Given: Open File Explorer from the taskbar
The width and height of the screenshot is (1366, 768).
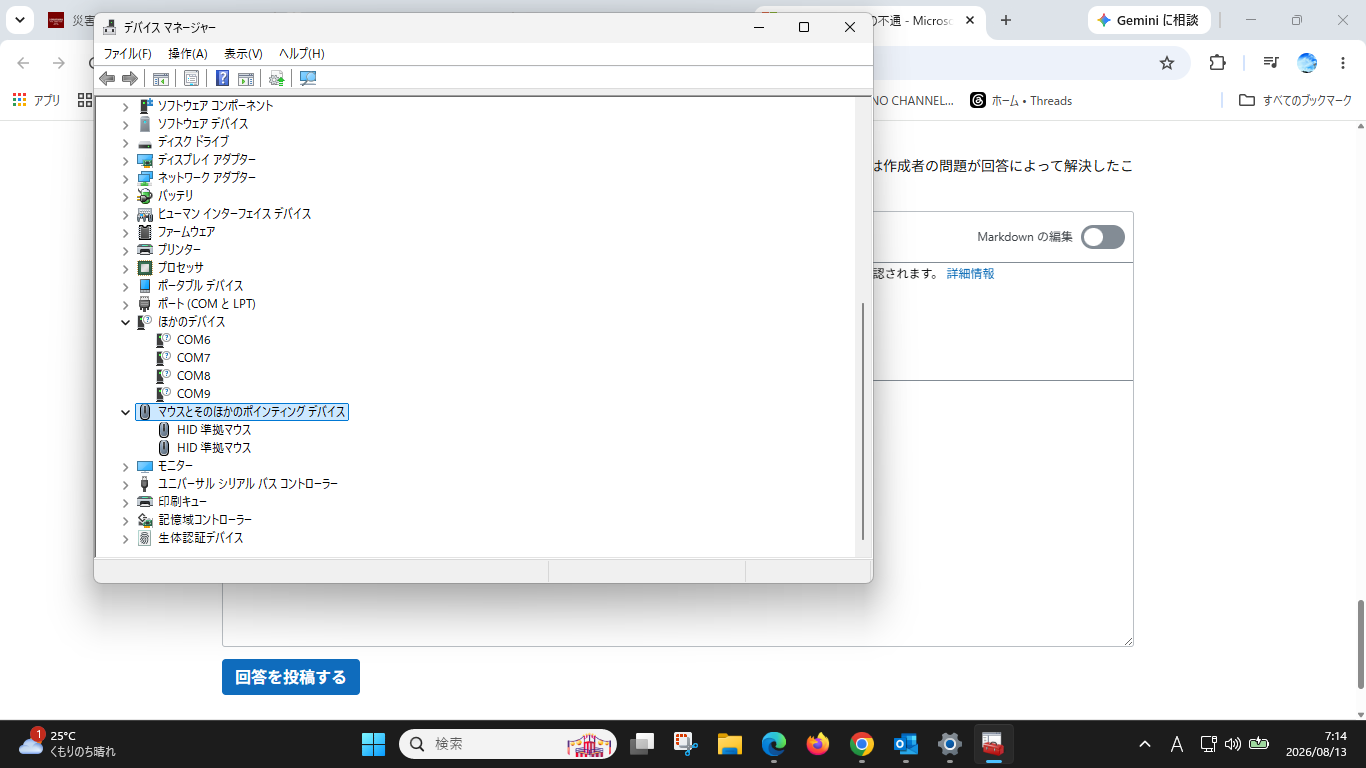Looking at the screenshot, I should point(729,744).
